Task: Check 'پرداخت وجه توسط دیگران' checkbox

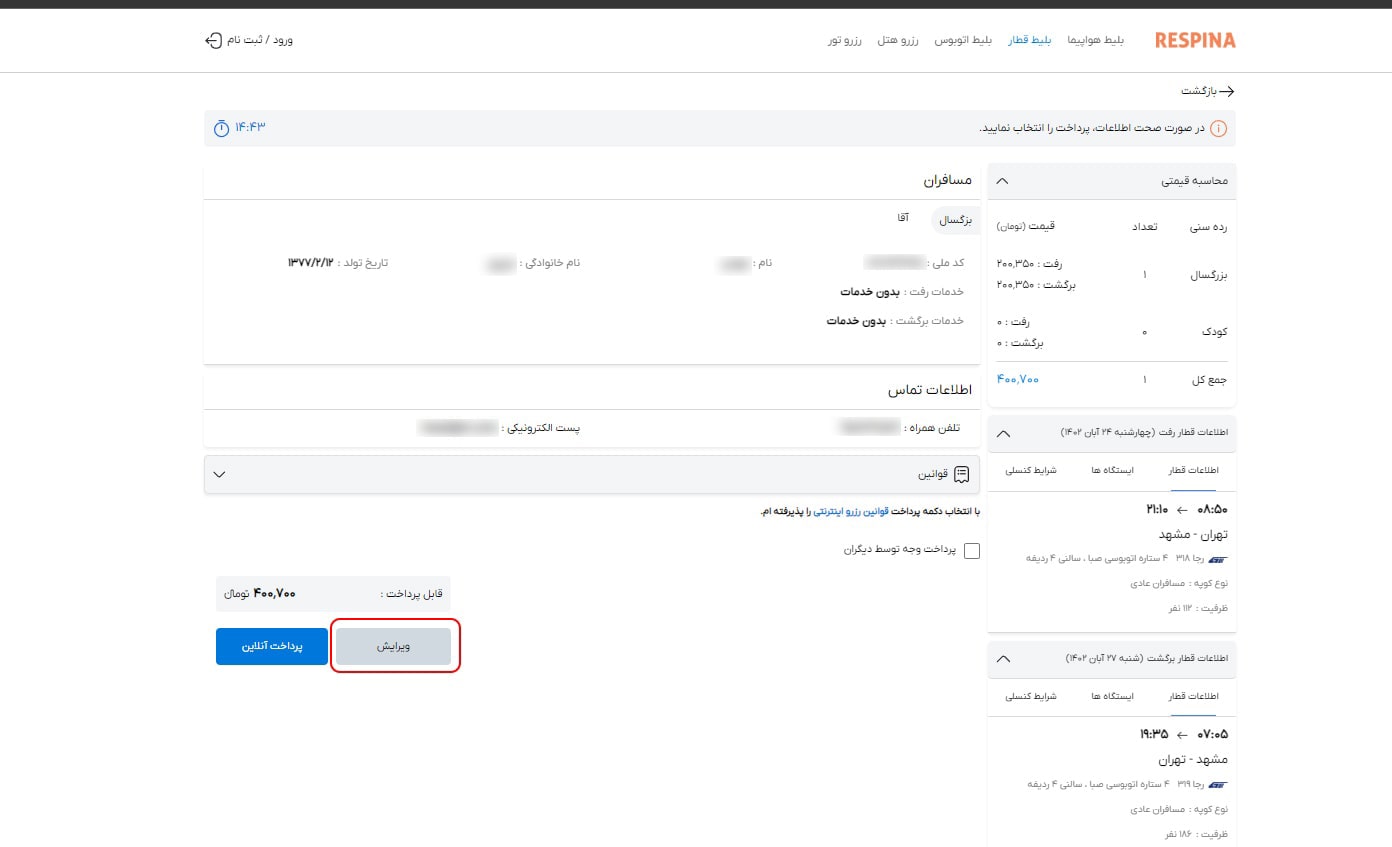Action: click(971, 551)
